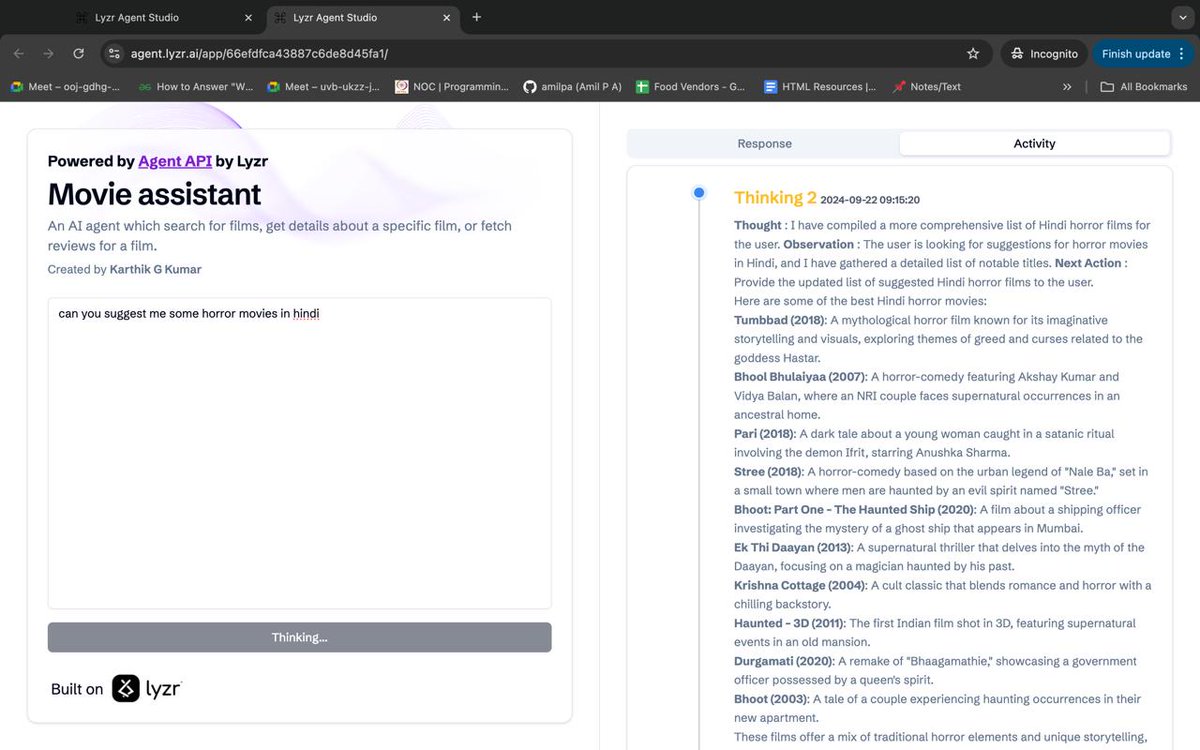Close the active Lyzr Agent Studio tab
This screenshot has height=750, width=1200.
444,18
